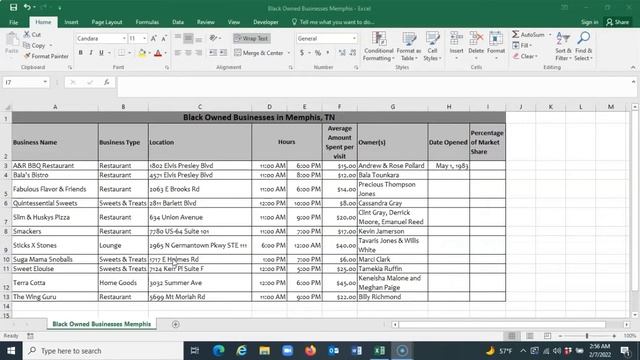Apply yellow fill color bucket
This screenshot has height=360, width=640.
[142, 53]
